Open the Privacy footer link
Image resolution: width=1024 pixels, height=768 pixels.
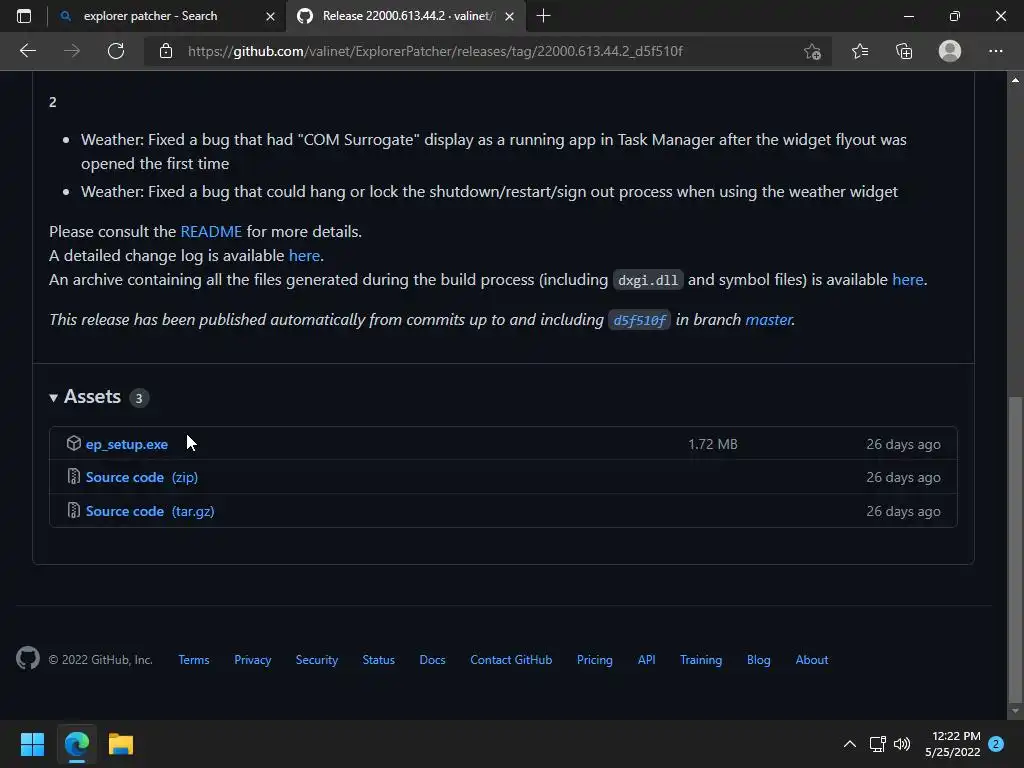coord(253,660)
